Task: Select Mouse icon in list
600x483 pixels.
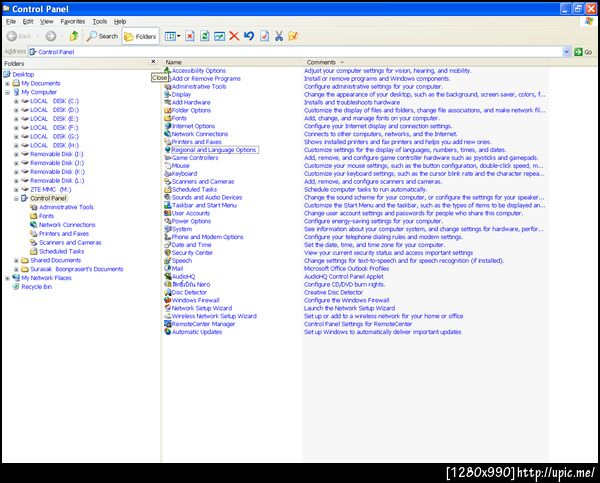Action: pos(167,166)
